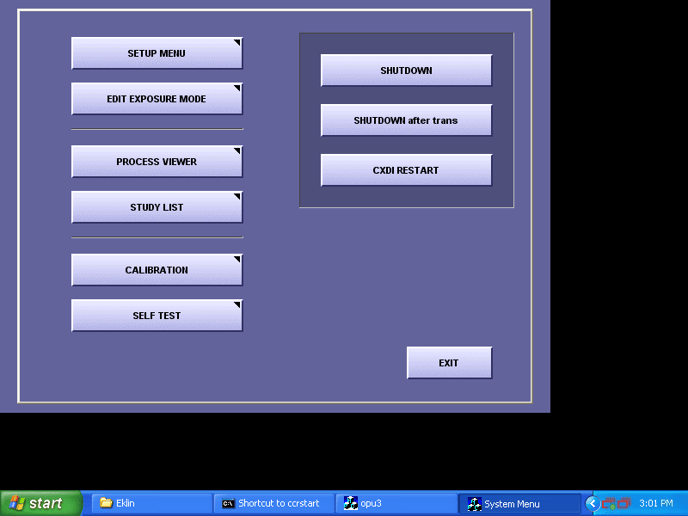Open the SETUP MENU
The height and width of the screenshot is (516, 688).
157,54
